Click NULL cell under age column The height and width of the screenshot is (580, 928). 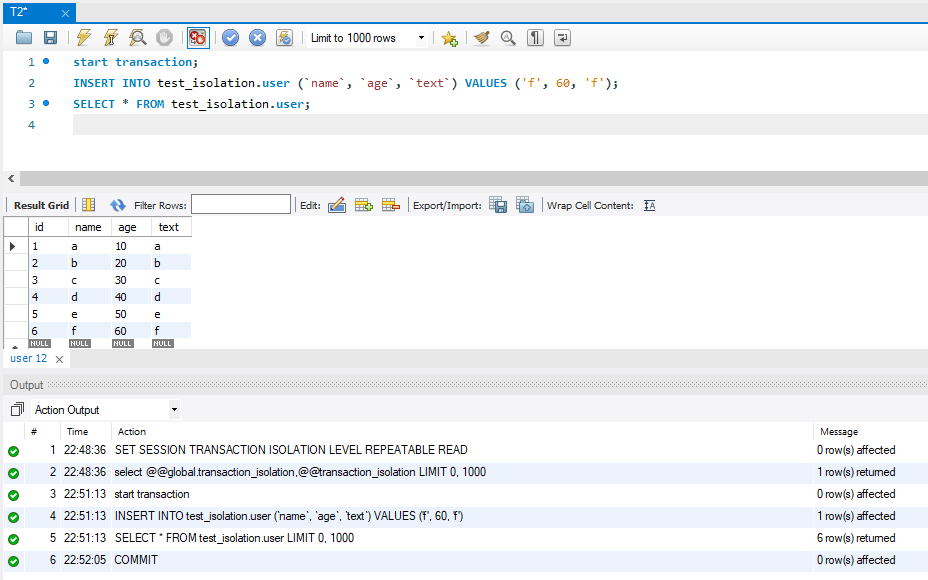123,343
